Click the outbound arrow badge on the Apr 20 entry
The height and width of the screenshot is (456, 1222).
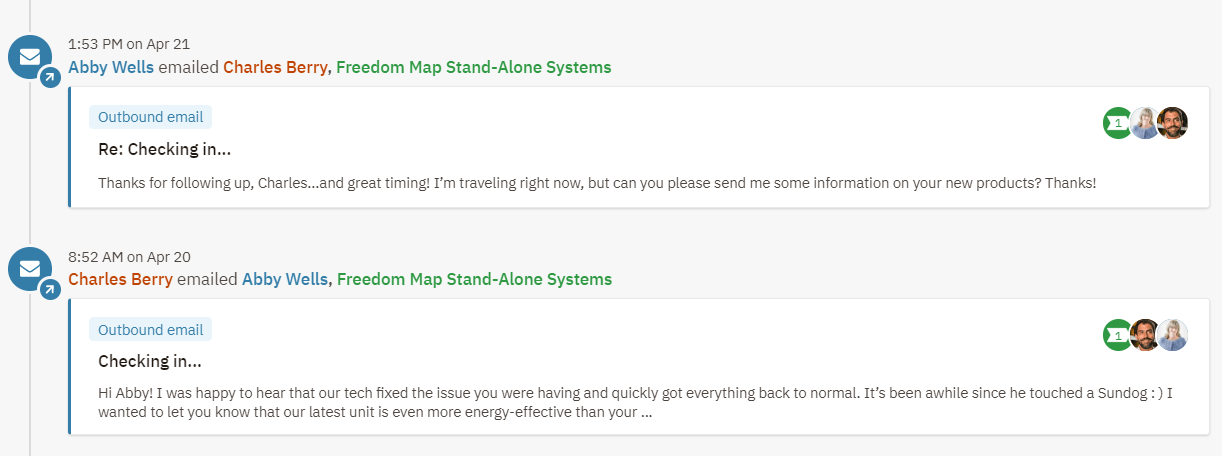tap(50, 290)
